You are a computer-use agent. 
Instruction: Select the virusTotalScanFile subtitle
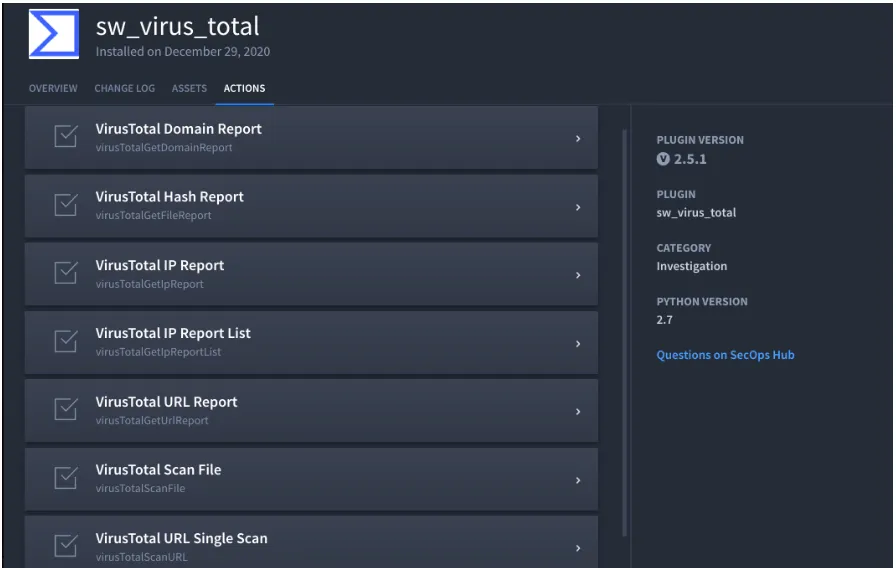coord(140,489)
